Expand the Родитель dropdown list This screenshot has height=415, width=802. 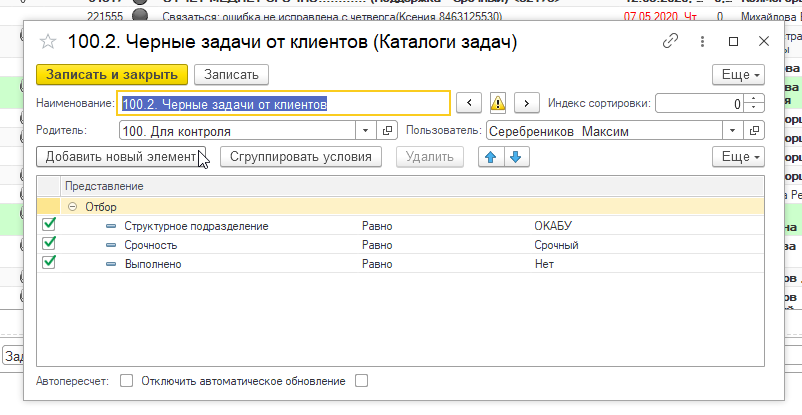tap(365, 130)
